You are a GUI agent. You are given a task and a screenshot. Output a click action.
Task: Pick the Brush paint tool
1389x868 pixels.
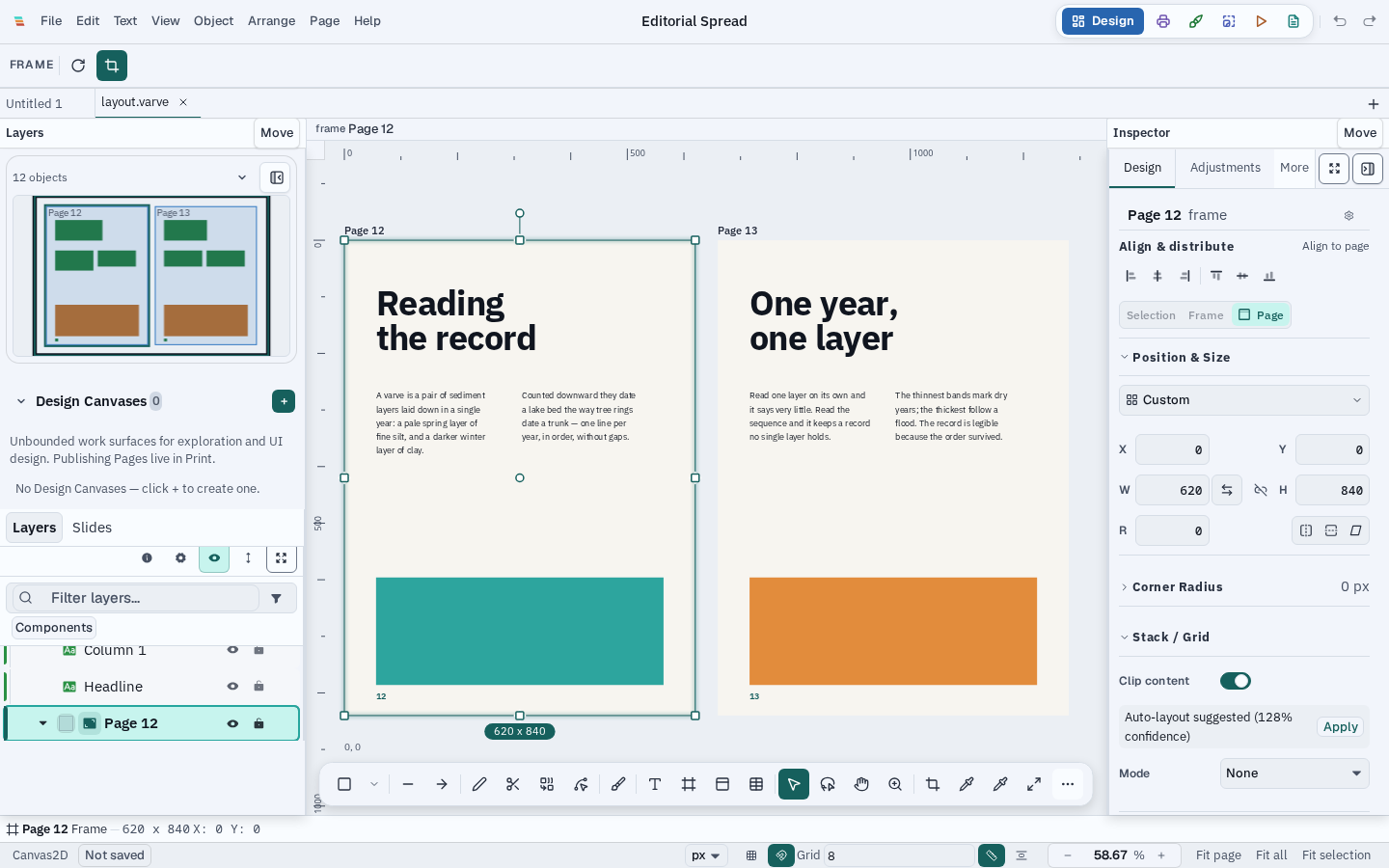(618, 784)
